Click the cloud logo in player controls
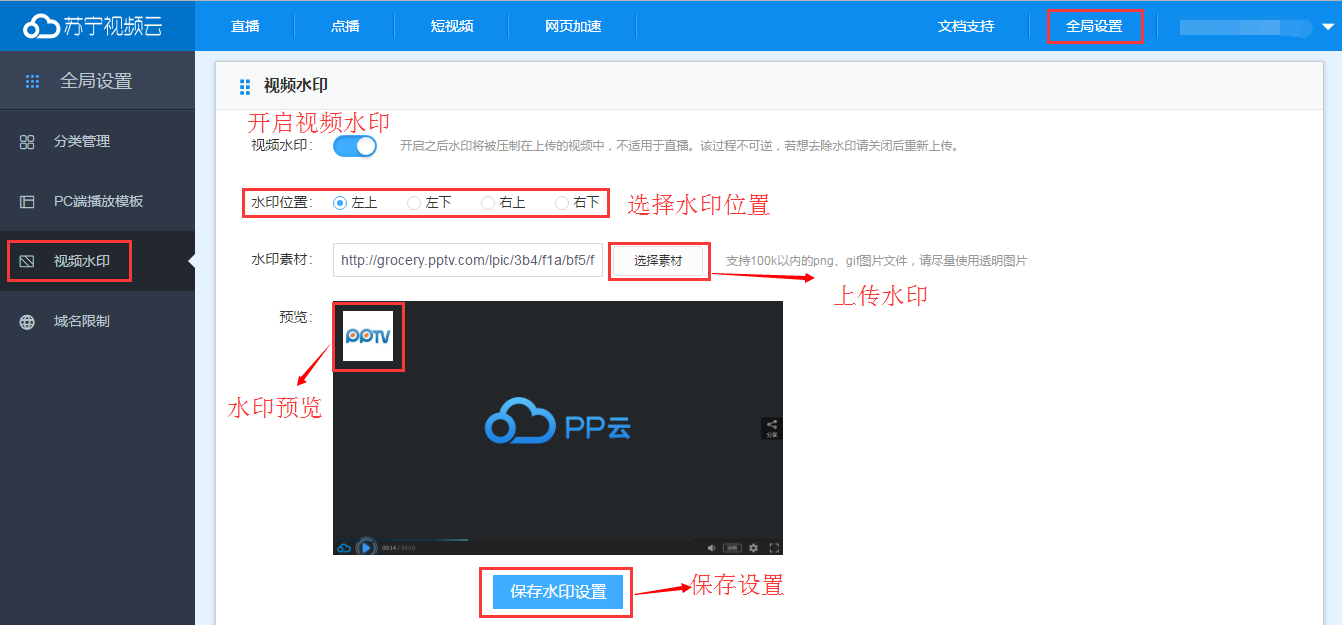Viewport: 1342px width, 625px height. point(344,548)
